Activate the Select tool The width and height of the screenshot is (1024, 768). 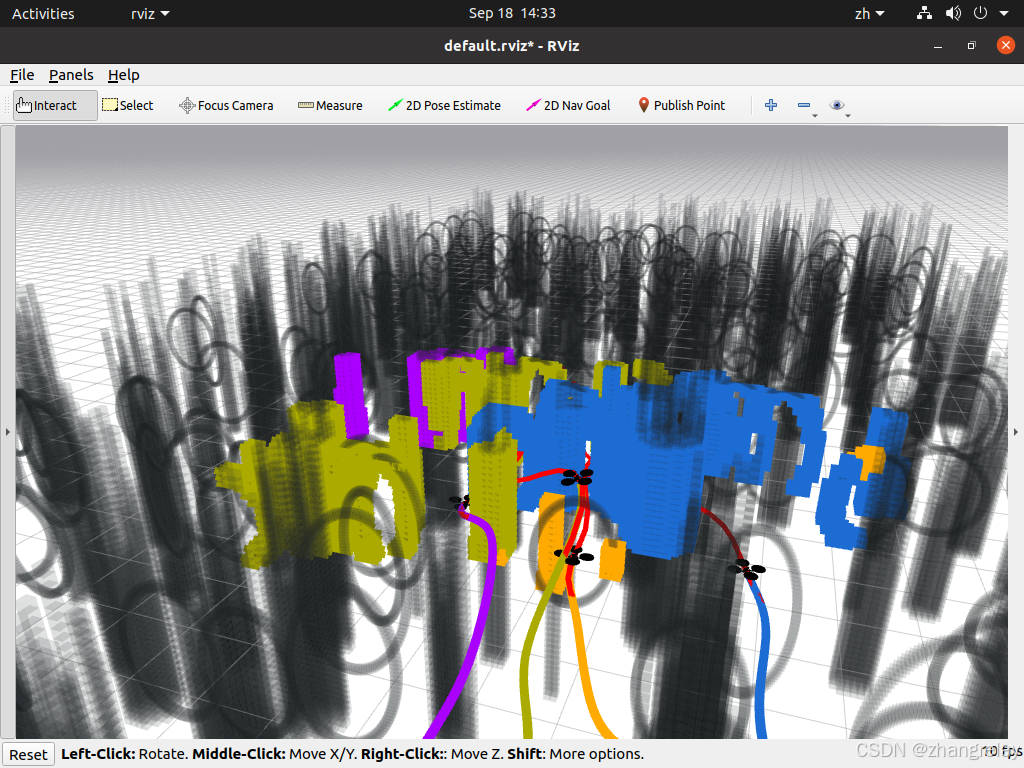click(128, 105)
